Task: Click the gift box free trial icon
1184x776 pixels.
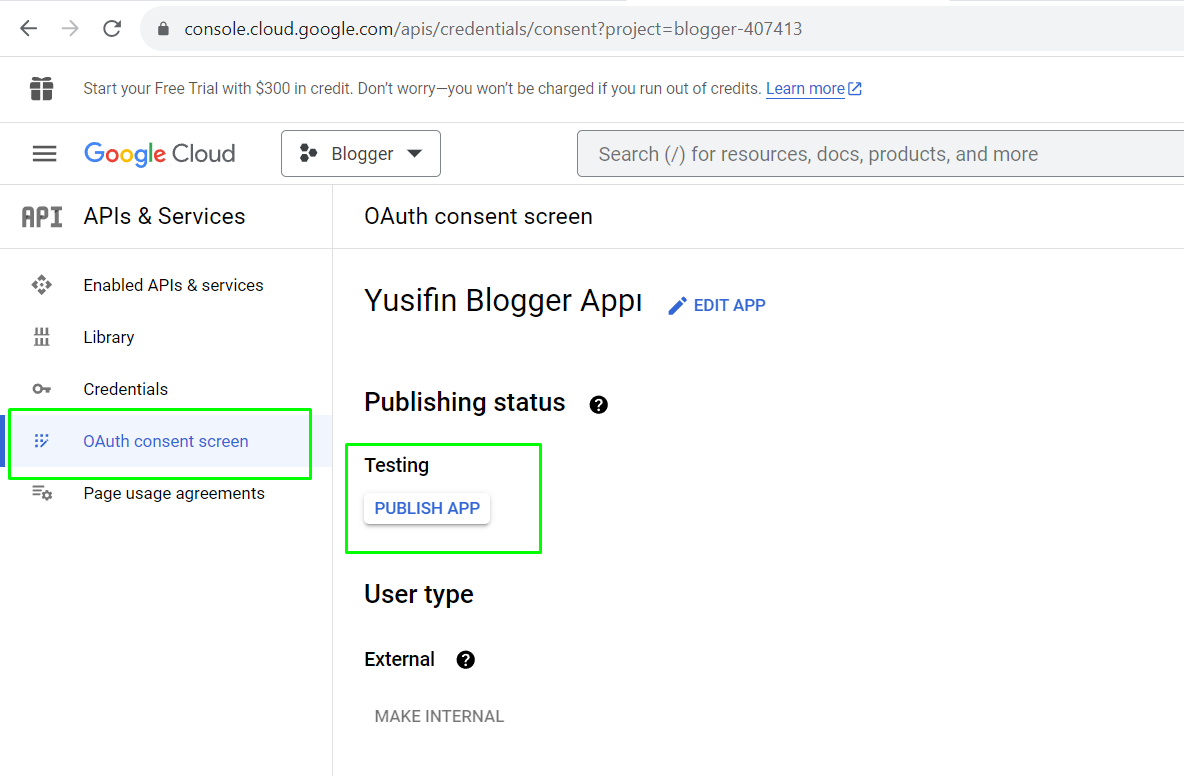Action: pyautogui.click(x=42, y=88)
